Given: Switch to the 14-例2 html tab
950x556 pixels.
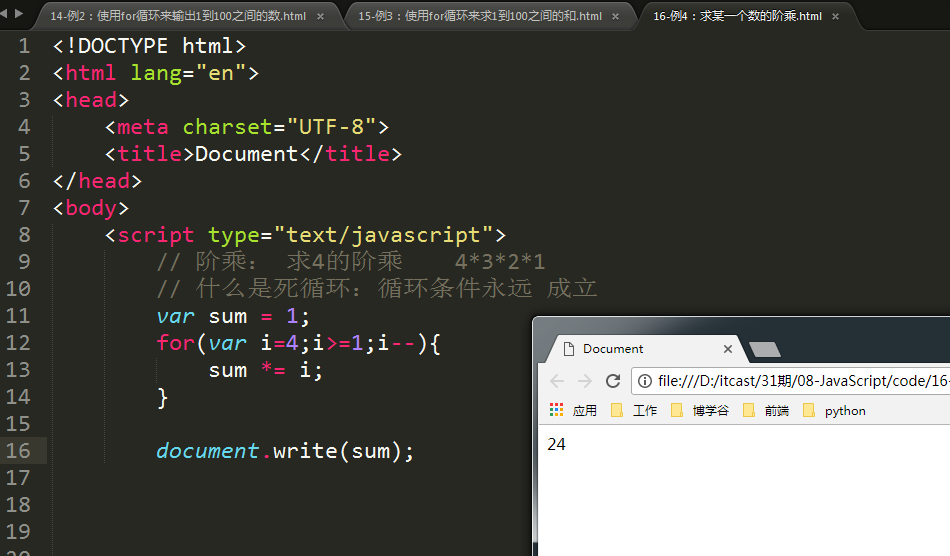Looking at the screenshot, I should [x=178, y=16].
